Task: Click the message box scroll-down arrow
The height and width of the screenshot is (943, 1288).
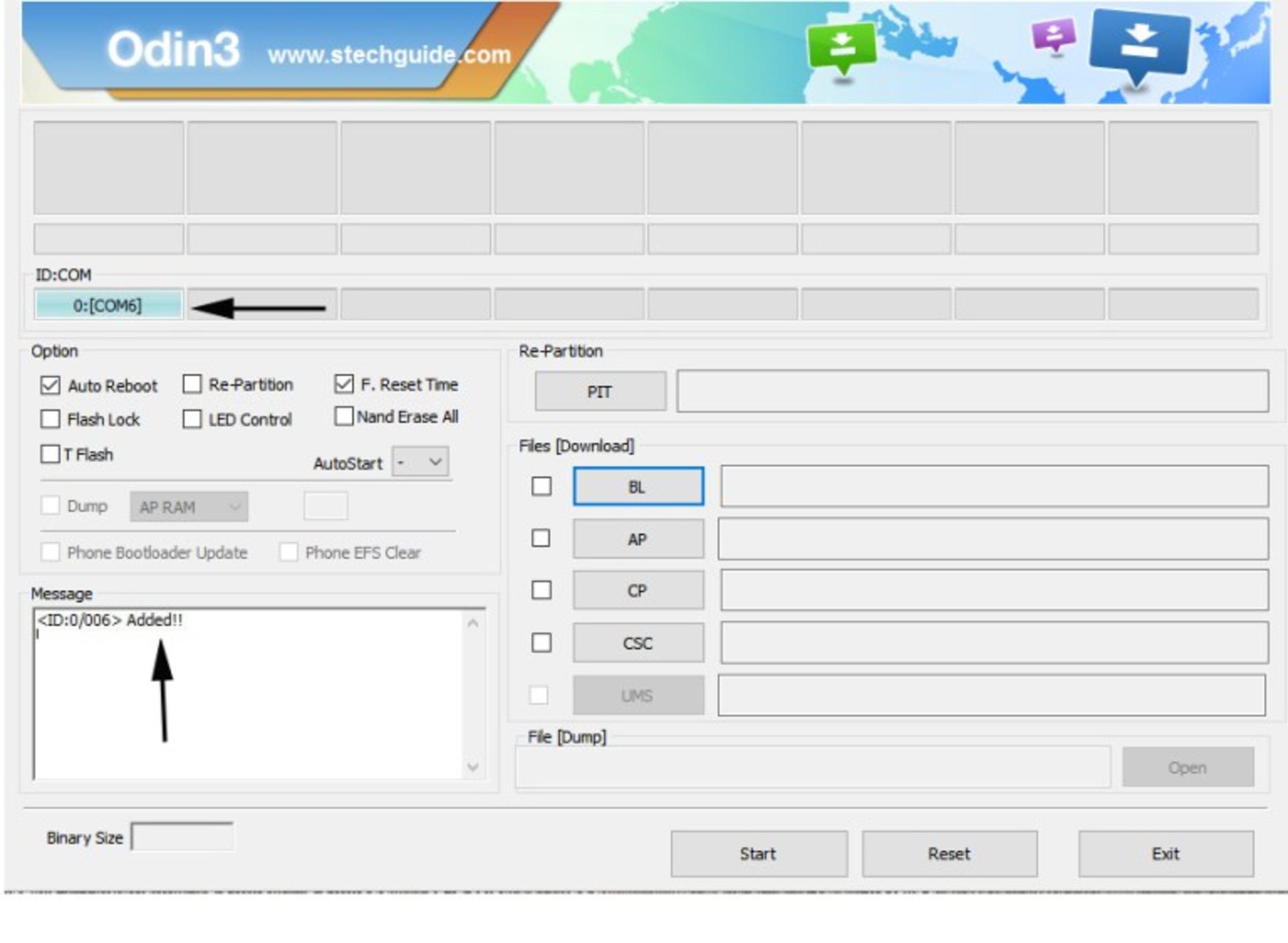Action: click(472, 766)
